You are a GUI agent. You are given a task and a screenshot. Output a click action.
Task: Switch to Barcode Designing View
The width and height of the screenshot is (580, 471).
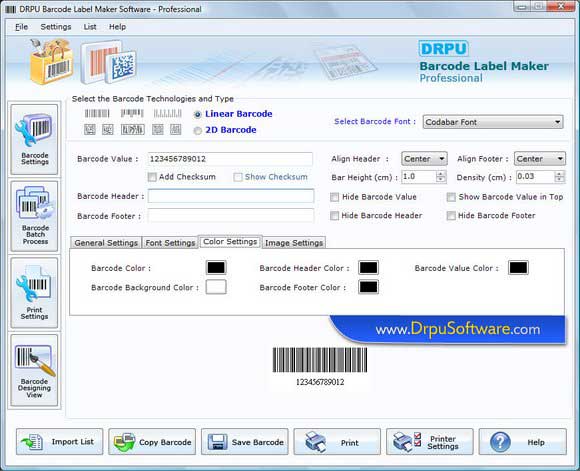pyautogui.click(x=34, y=370)
